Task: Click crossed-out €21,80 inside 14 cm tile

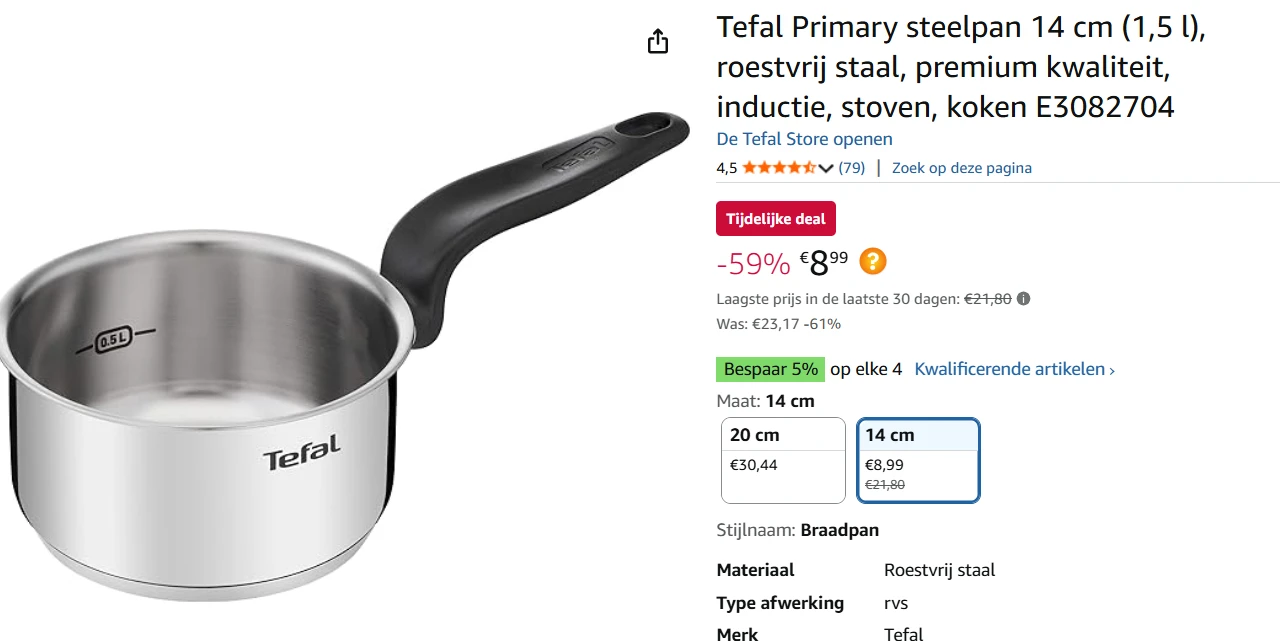Action: (883, 484)
